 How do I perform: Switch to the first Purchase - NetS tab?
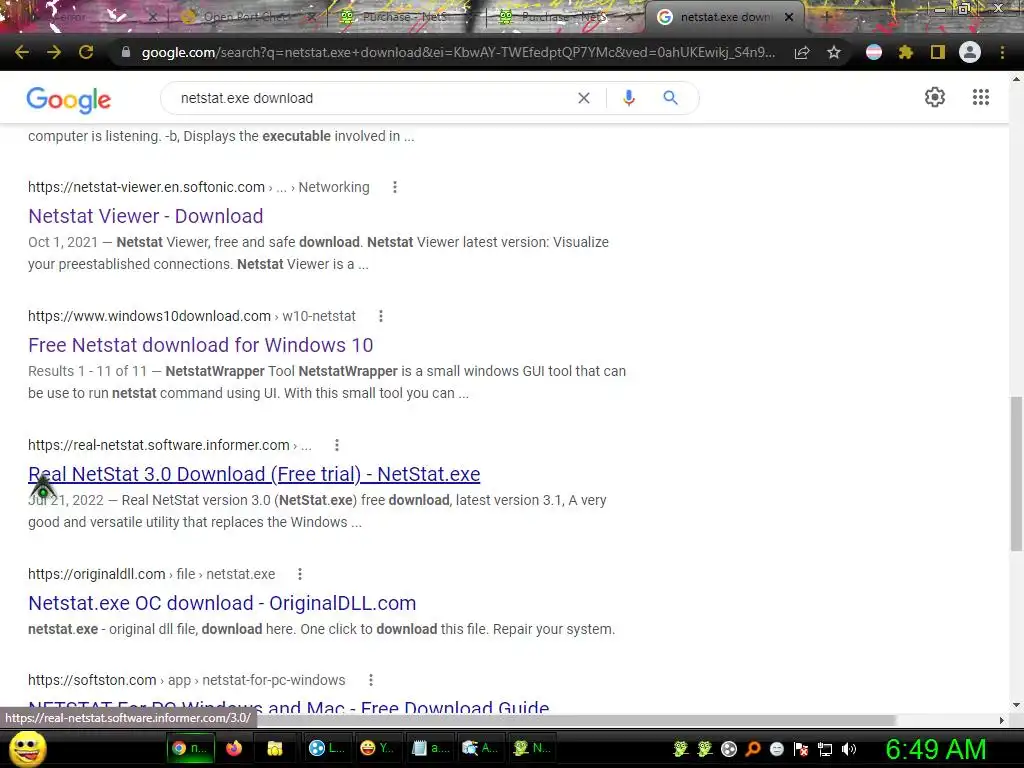tap(403, 17)
